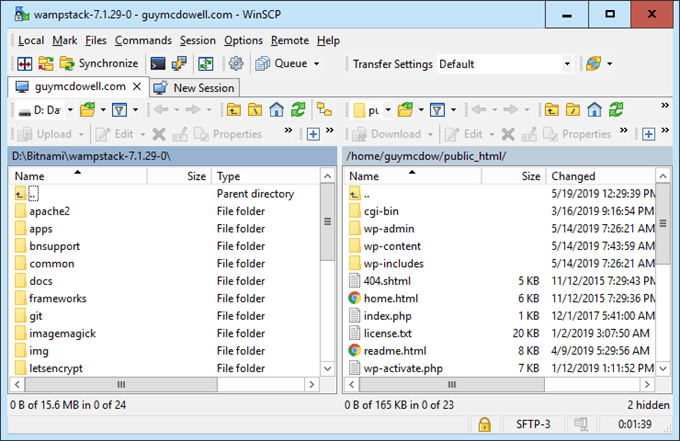This screenshot has height=441, width=680.
Task: Click the globe reconnect icon
Action: [594, 64]
